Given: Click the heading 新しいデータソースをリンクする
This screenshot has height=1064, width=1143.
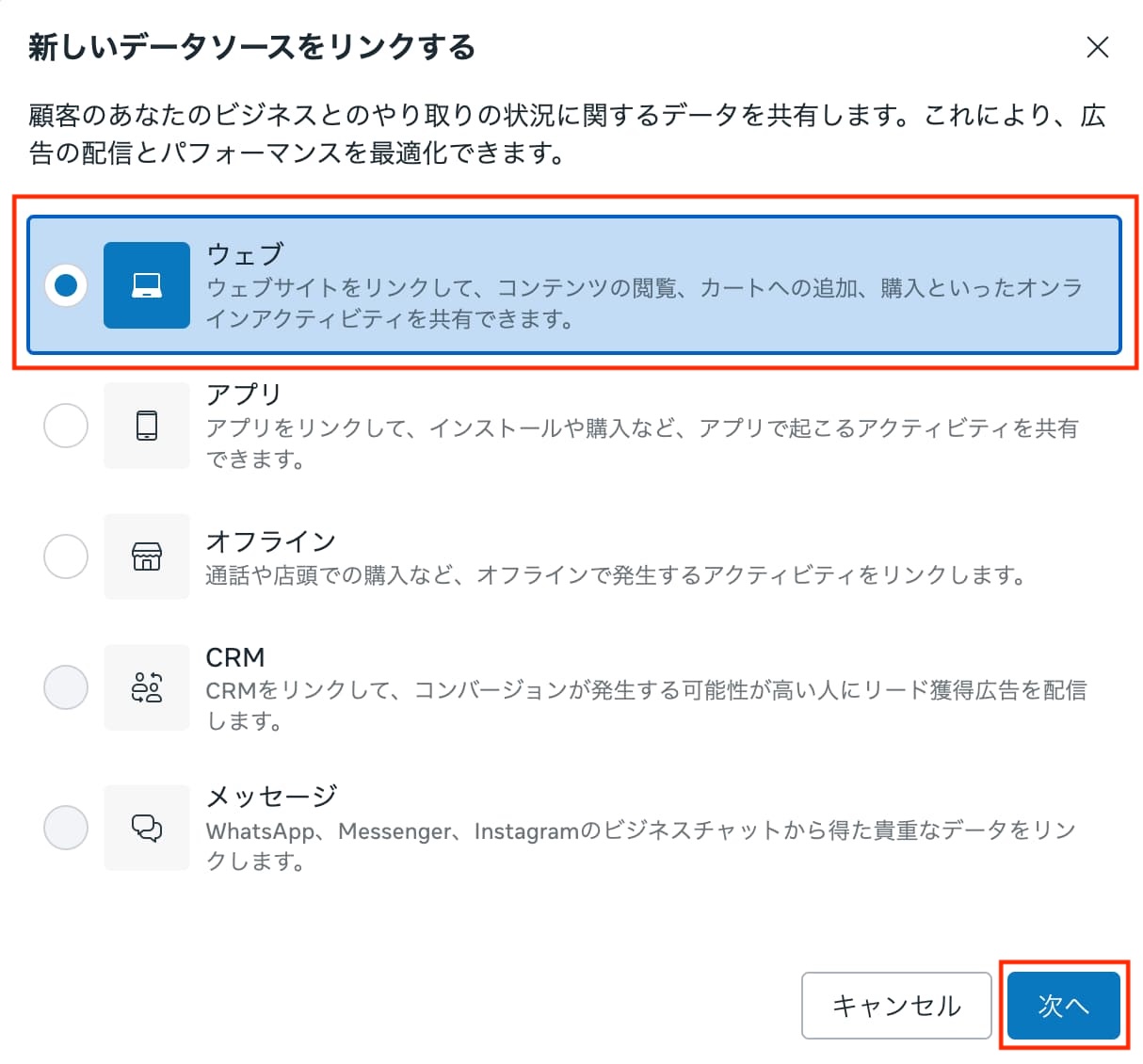Looking at the screenshot, I should pyautogui.click(x=252, y=46).
